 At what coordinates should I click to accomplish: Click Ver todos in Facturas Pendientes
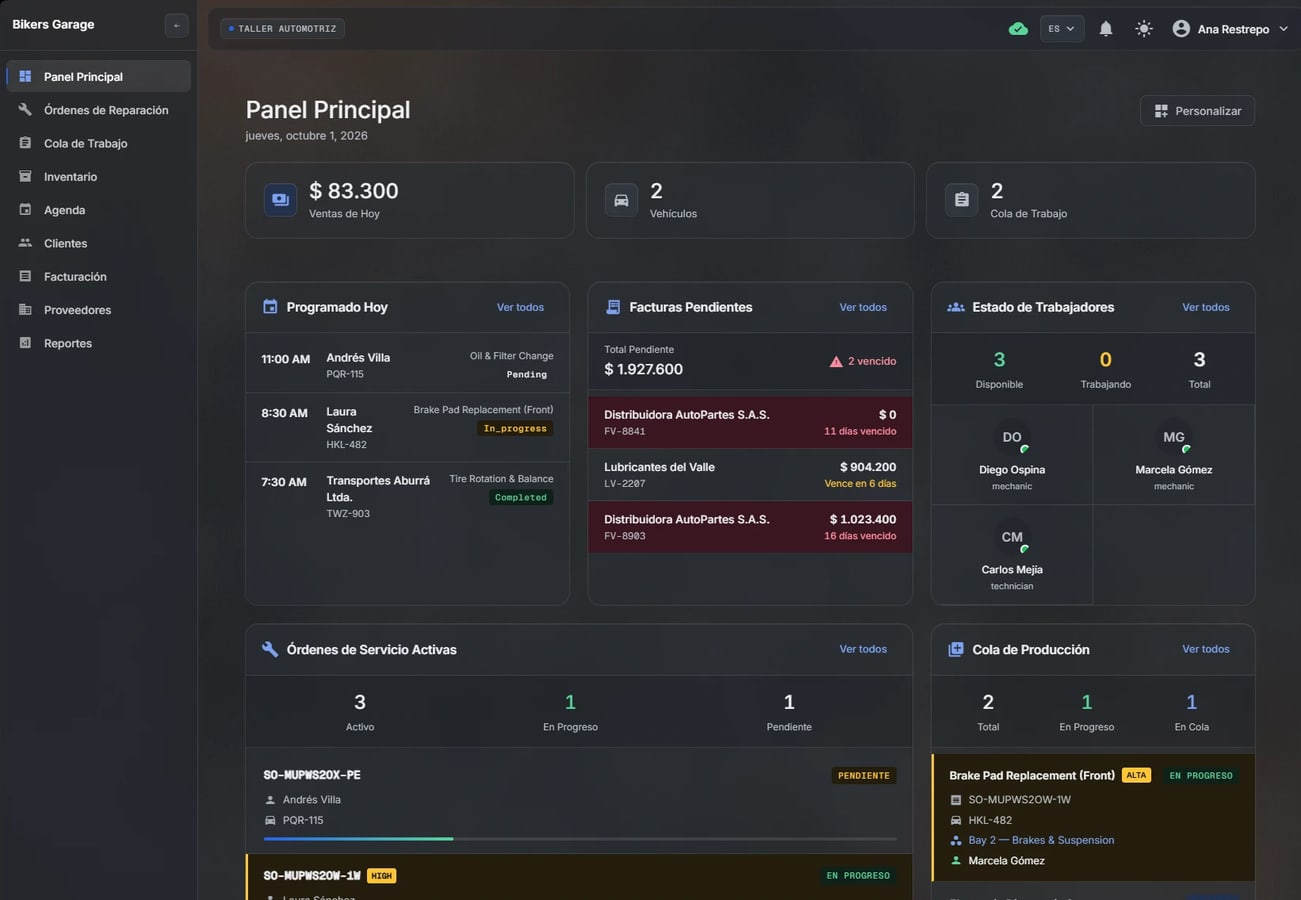(863, 307)
